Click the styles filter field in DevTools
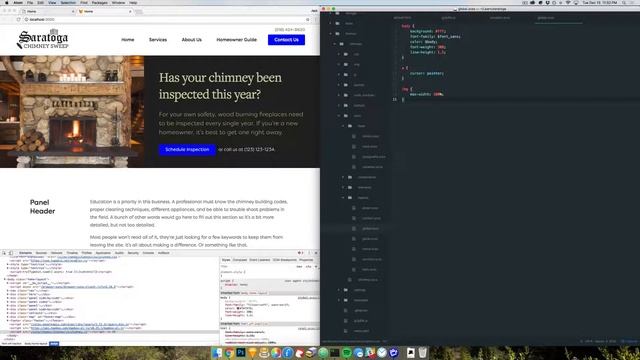 [x=257, y=267]
